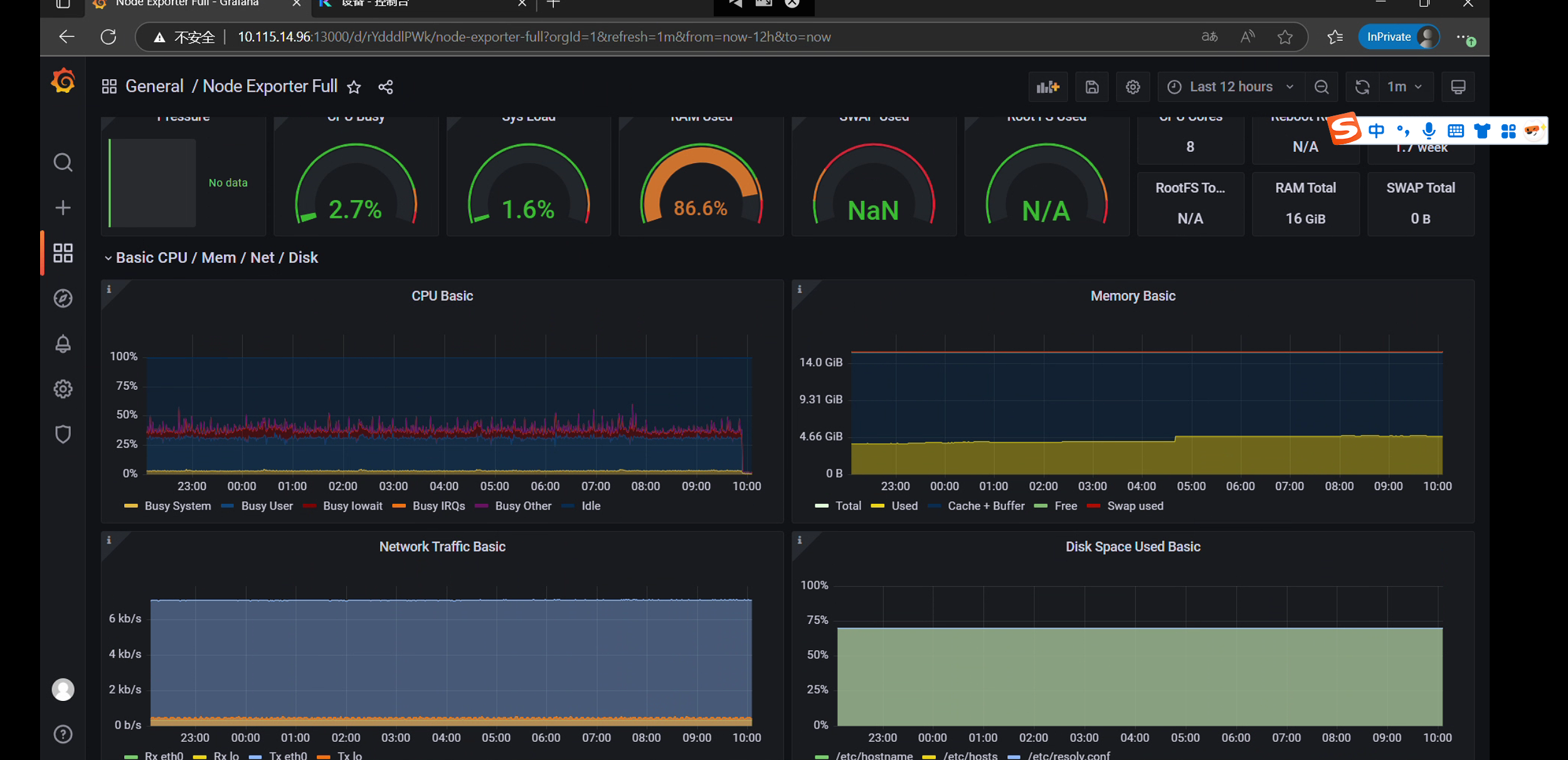Toggle Busy System series in CPU legend
1568x760 pixels.
(177, 506)
